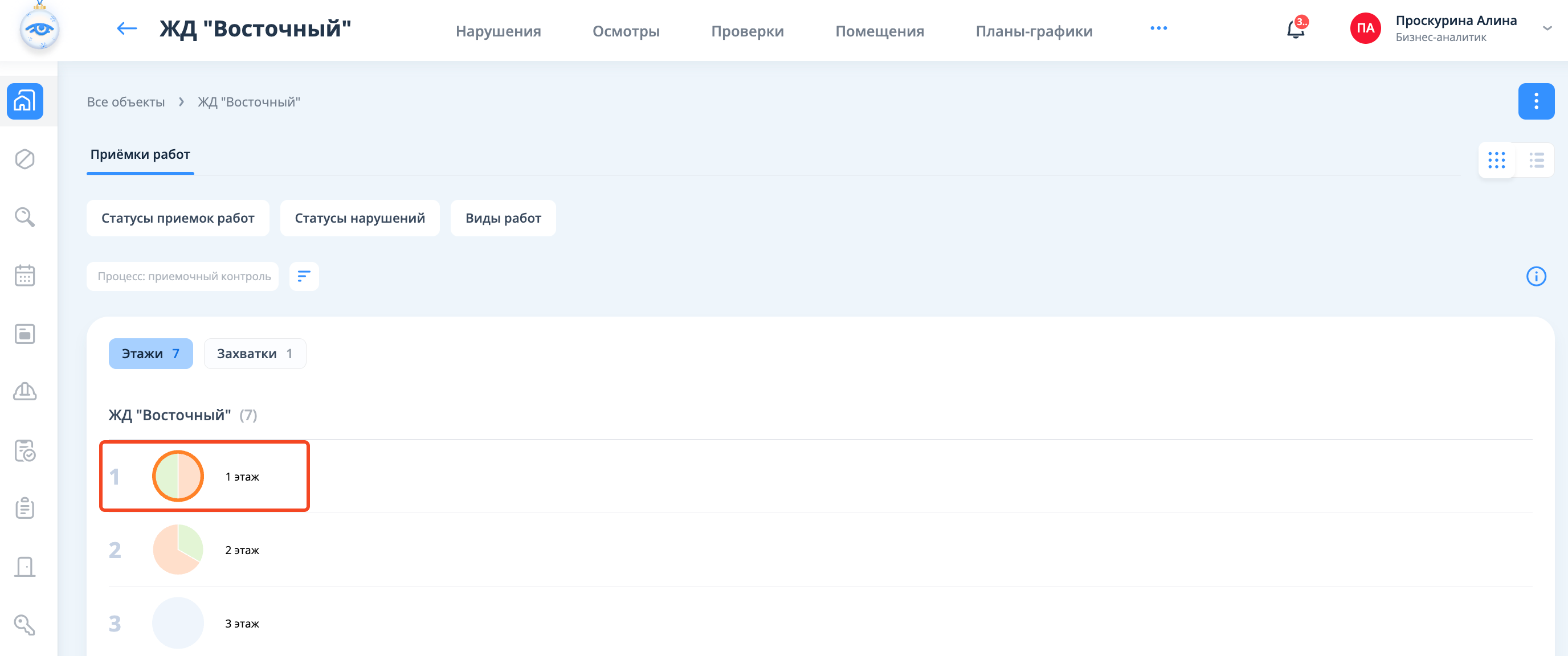The width and height of the screenshot is (1568, 656).
Task: Open the three-dots more navigation menu
Action: 1158,28
